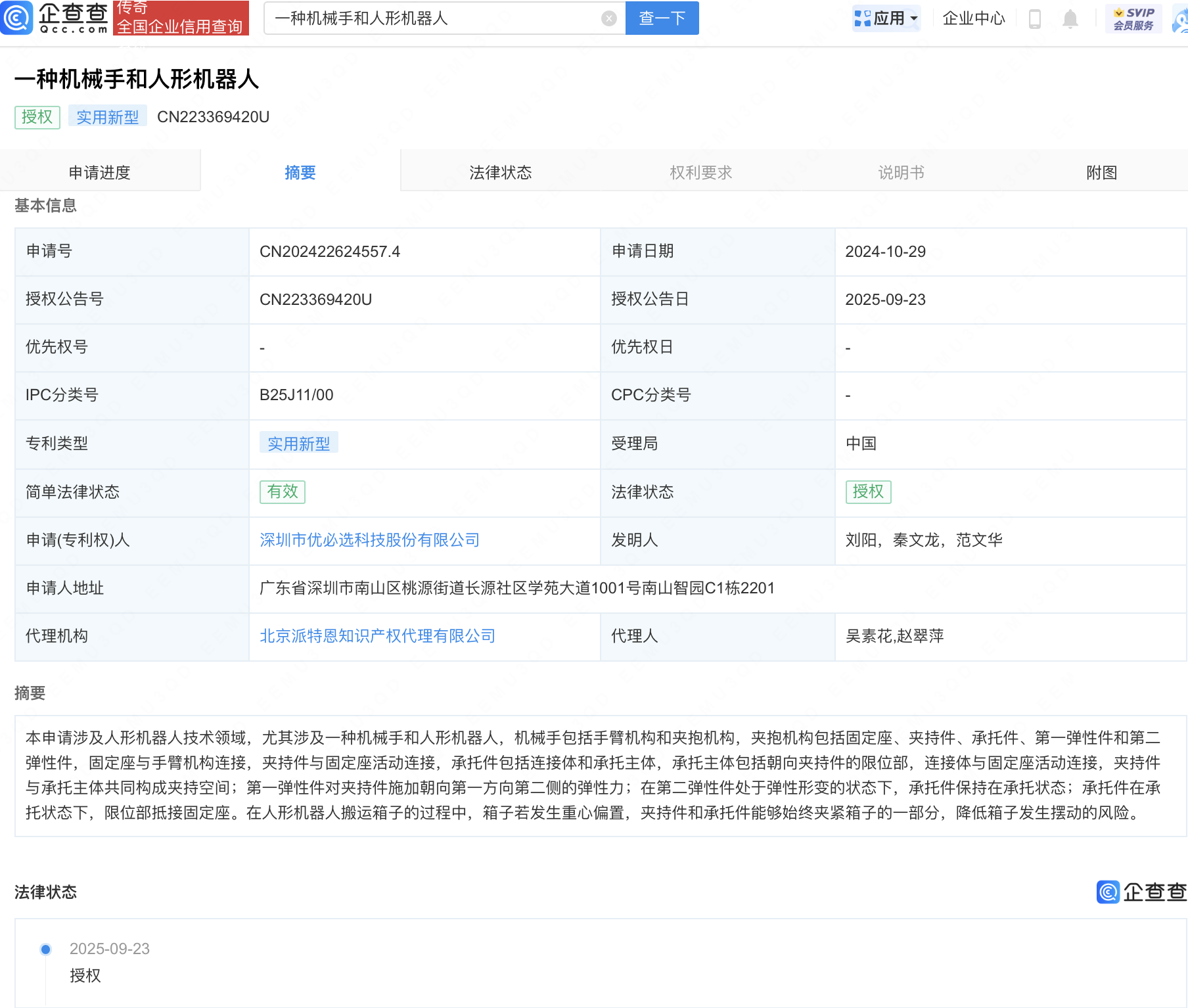
Task: Click 授权 tag in 法律状态 row
Action: point(869,492)
